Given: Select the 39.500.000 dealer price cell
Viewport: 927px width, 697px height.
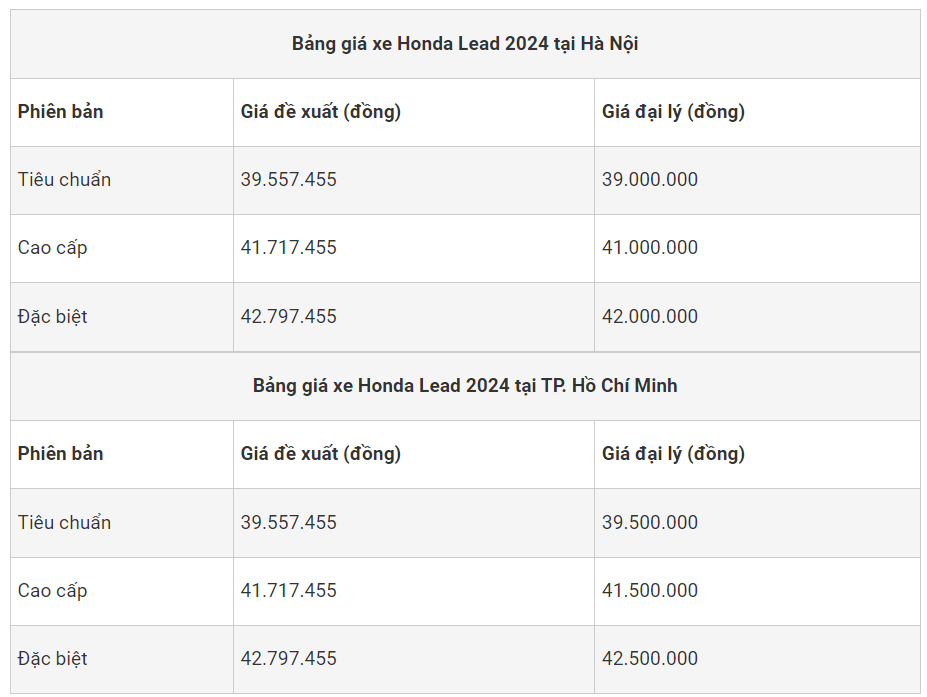Looking at the screenshot, I should click(650, 523).
